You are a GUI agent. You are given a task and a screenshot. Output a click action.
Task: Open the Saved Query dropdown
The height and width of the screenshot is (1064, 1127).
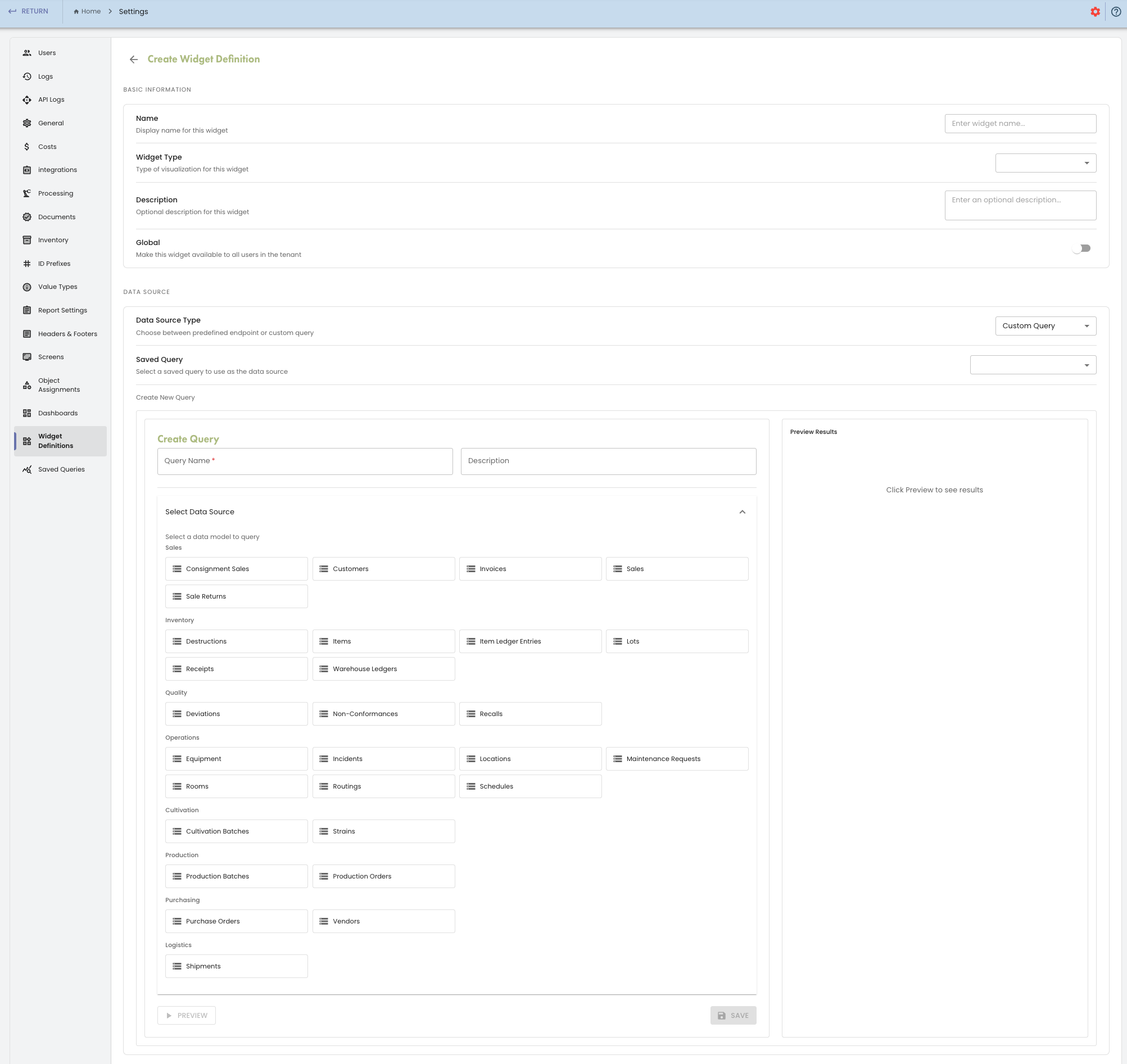point(1032,365)
